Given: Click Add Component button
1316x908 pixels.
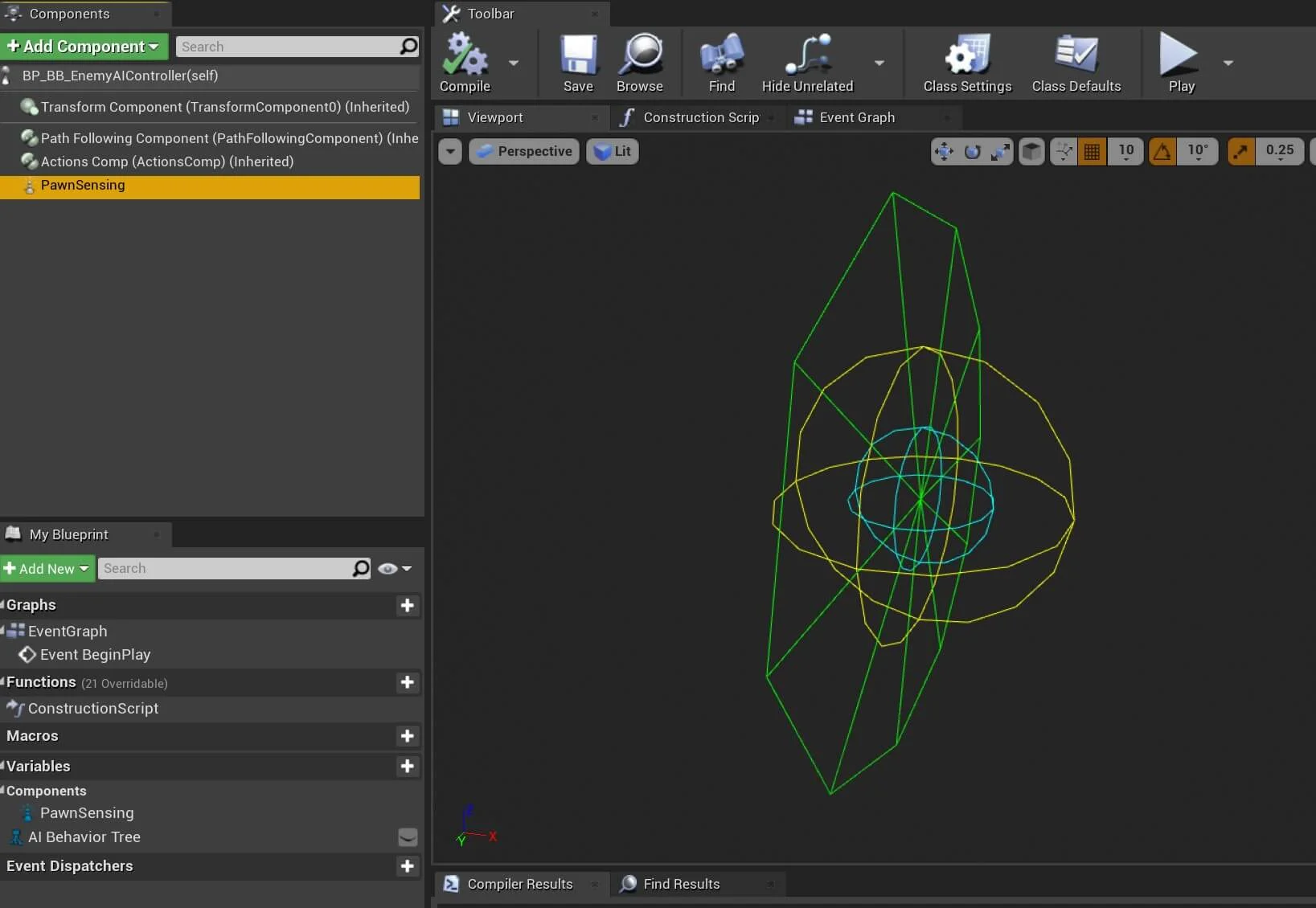Looking at the screenshot, I should [84, 47].
